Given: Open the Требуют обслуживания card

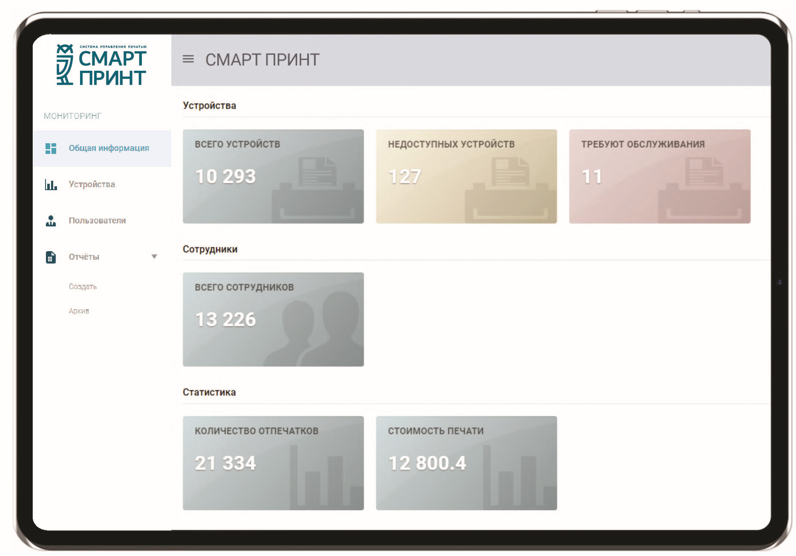Looking at the screenshot, I should coord(659,176).
